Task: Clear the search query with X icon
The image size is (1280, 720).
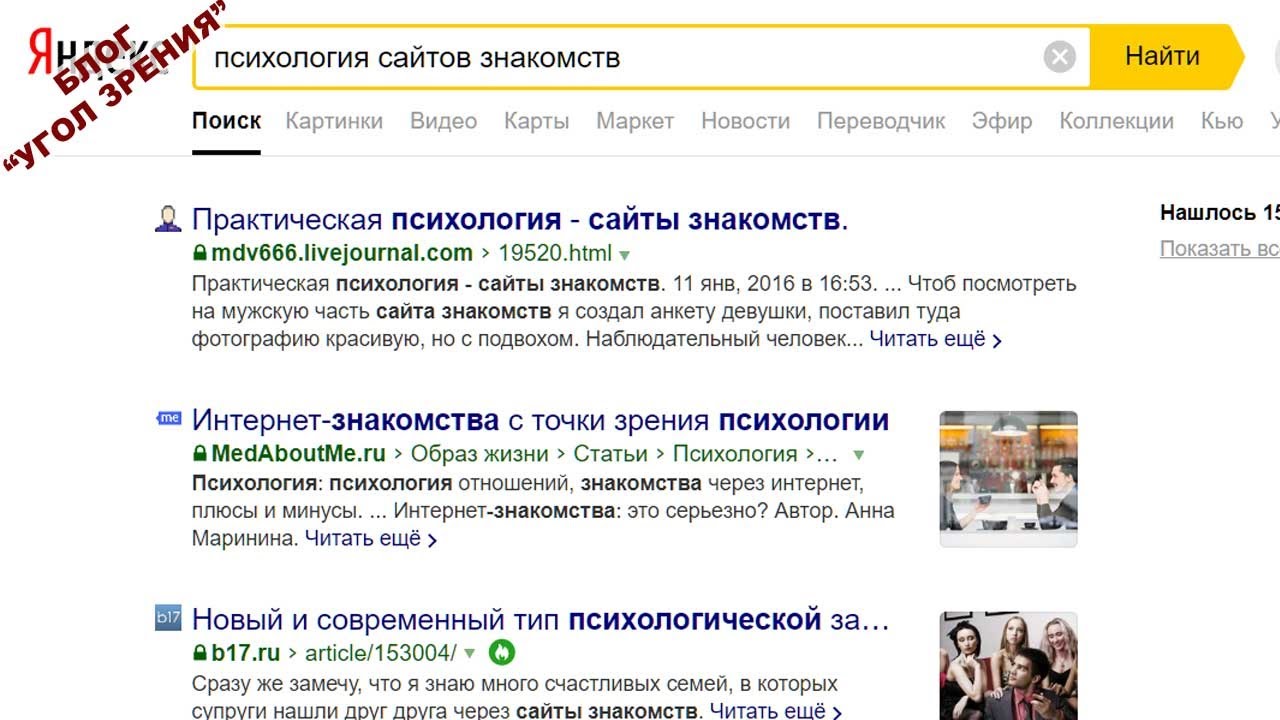Action: coord(1059,57)
